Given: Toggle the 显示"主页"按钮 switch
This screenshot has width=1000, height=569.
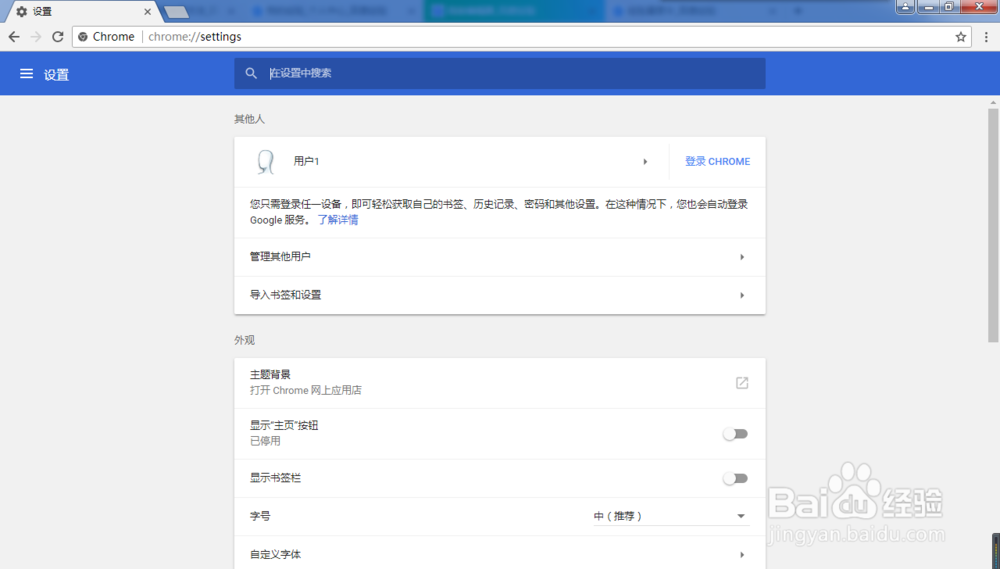Looking at the screenshot, I should click(x=735, y=434).
